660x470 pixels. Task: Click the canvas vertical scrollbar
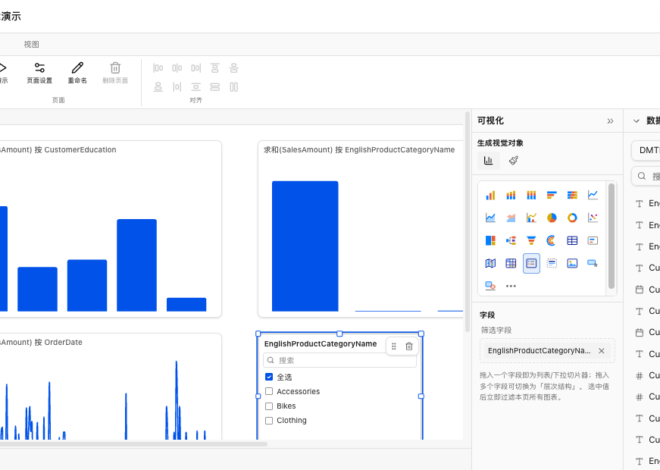pos(467,222)
